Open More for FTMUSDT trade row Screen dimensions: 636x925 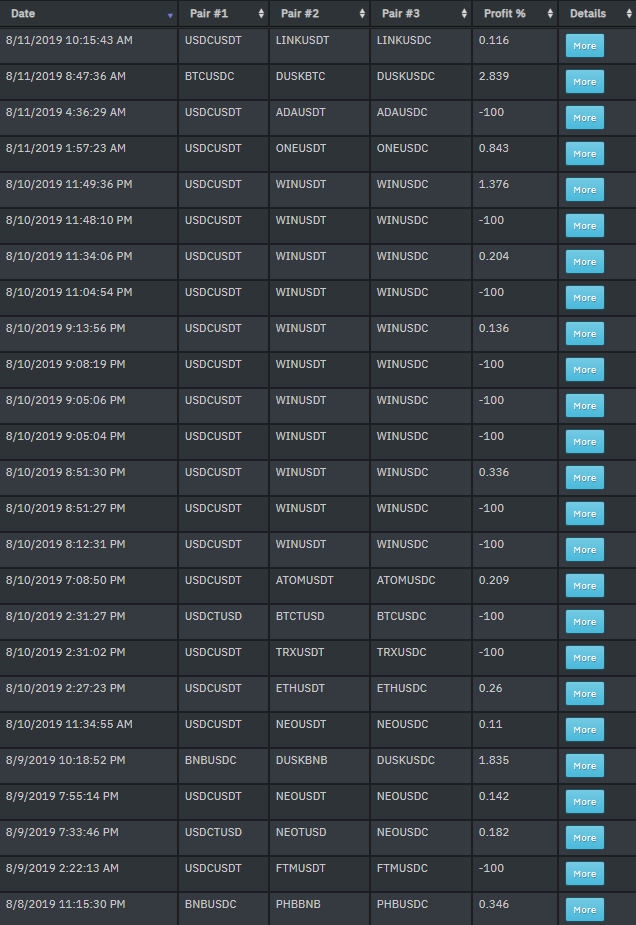585,874
